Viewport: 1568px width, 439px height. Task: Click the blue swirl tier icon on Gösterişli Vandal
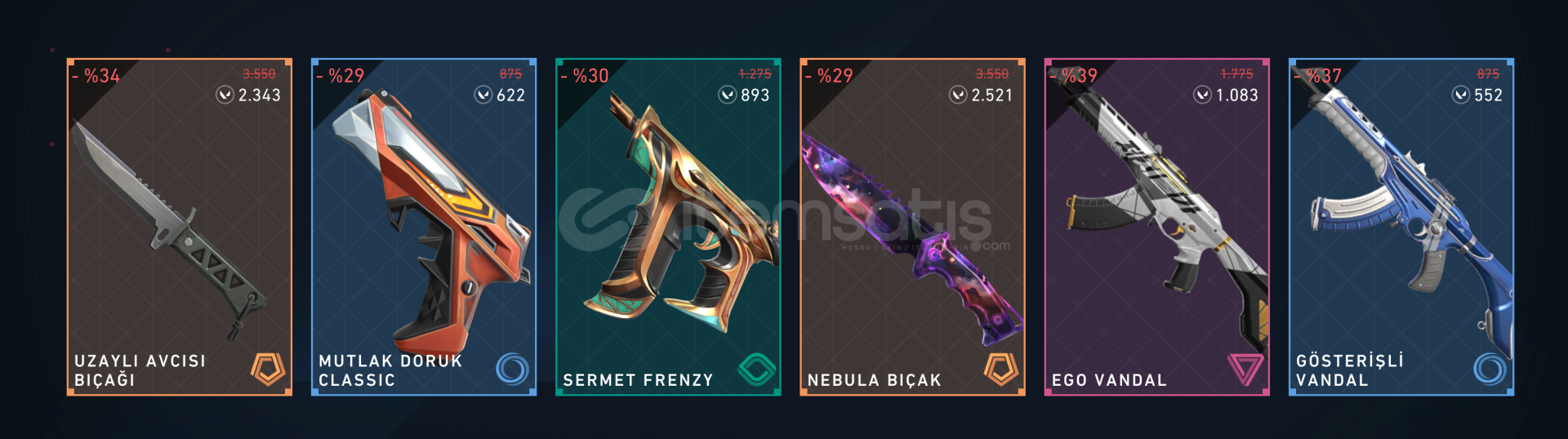1490,370
